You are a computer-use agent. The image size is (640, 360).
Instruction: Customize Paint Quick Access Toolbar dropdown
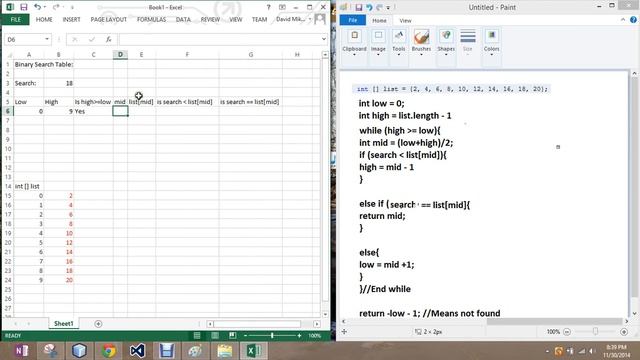pyautogui.click(x=388, y=7)
